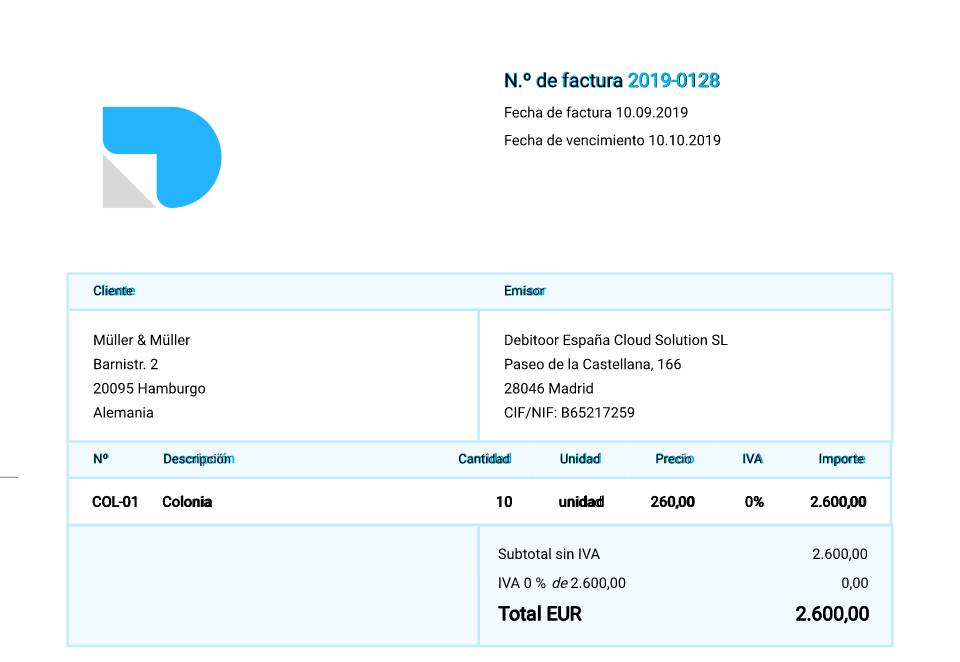Click the Cantidad column header
Image resolution: width=960 pixels, height=662 pixels.
click(484, 459)
